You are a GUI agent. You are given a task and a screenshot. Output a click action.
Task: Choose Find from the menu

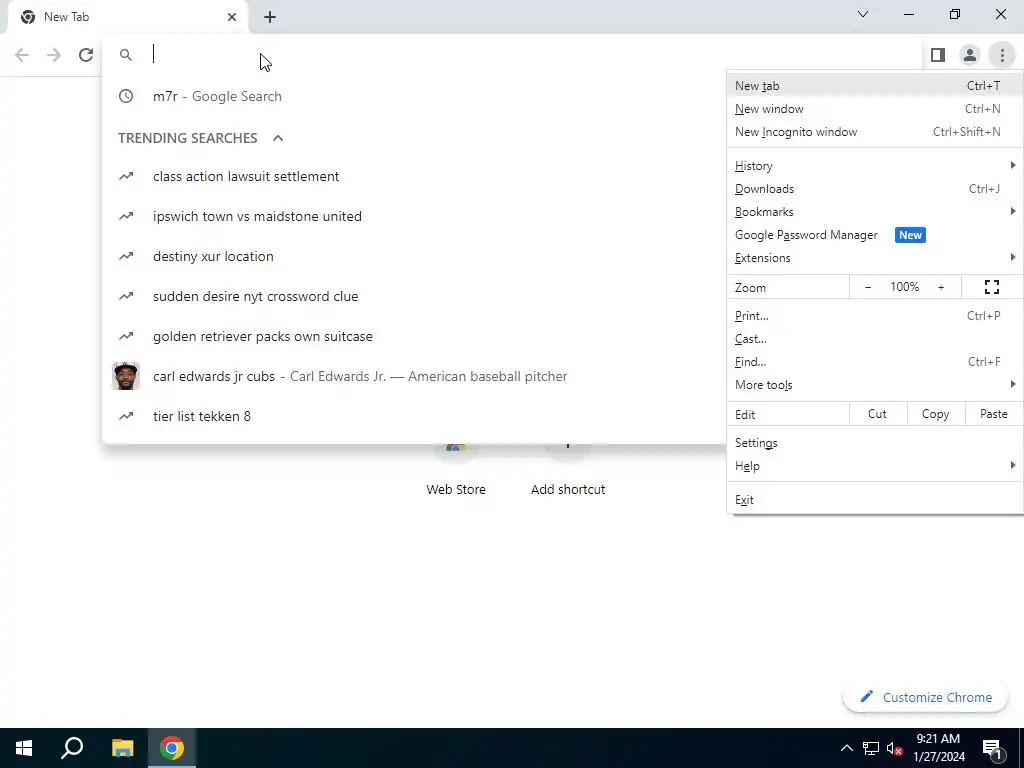(x=874, y=362)
